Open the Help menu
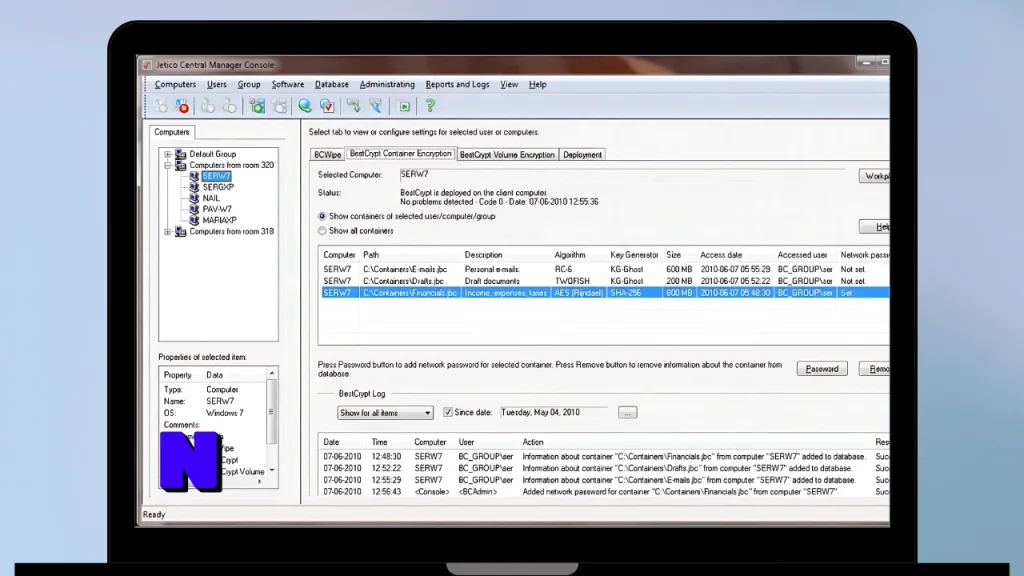This screenshot has height=576, width=1024. (x=537, y=84)
